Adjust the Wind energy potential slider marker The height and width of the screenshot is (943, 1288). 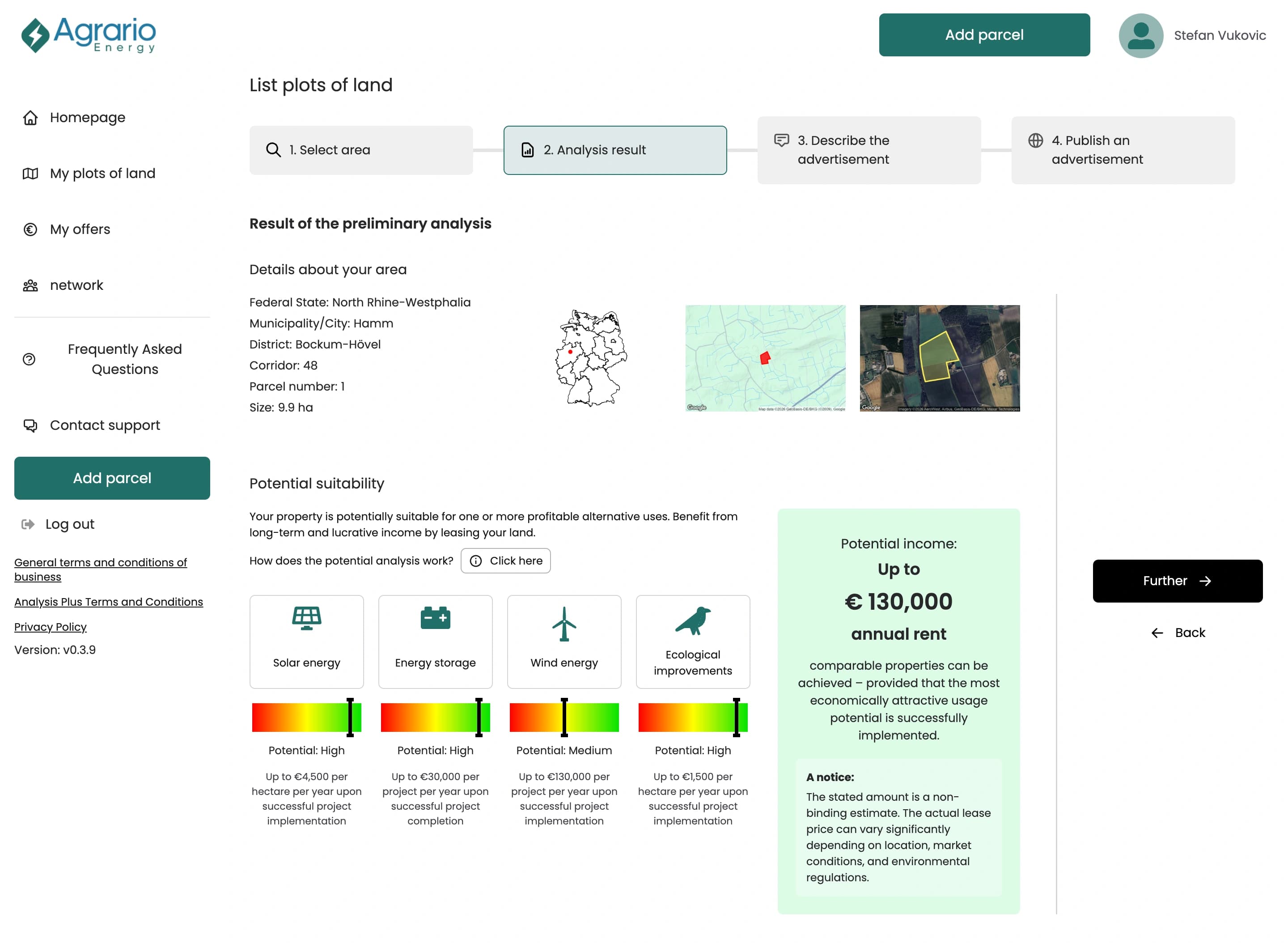[564, 718]
